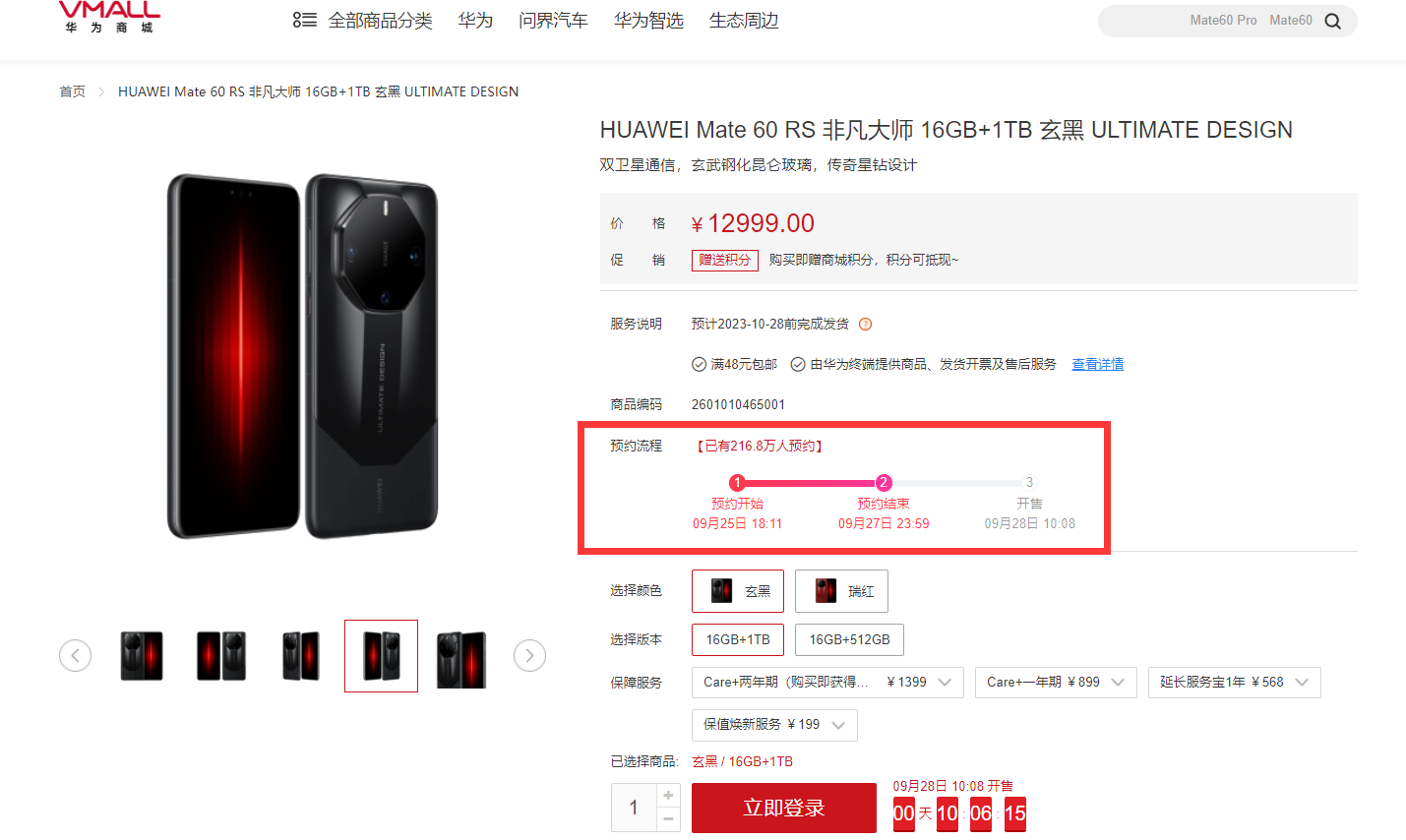Select the 瑞红 color option

point(841,591)
